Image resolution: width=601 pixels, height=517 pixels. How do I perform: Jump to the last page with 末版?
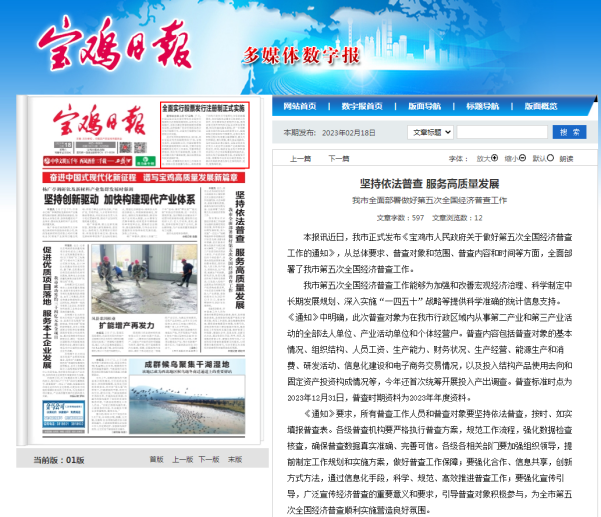(x=234, y=460)
